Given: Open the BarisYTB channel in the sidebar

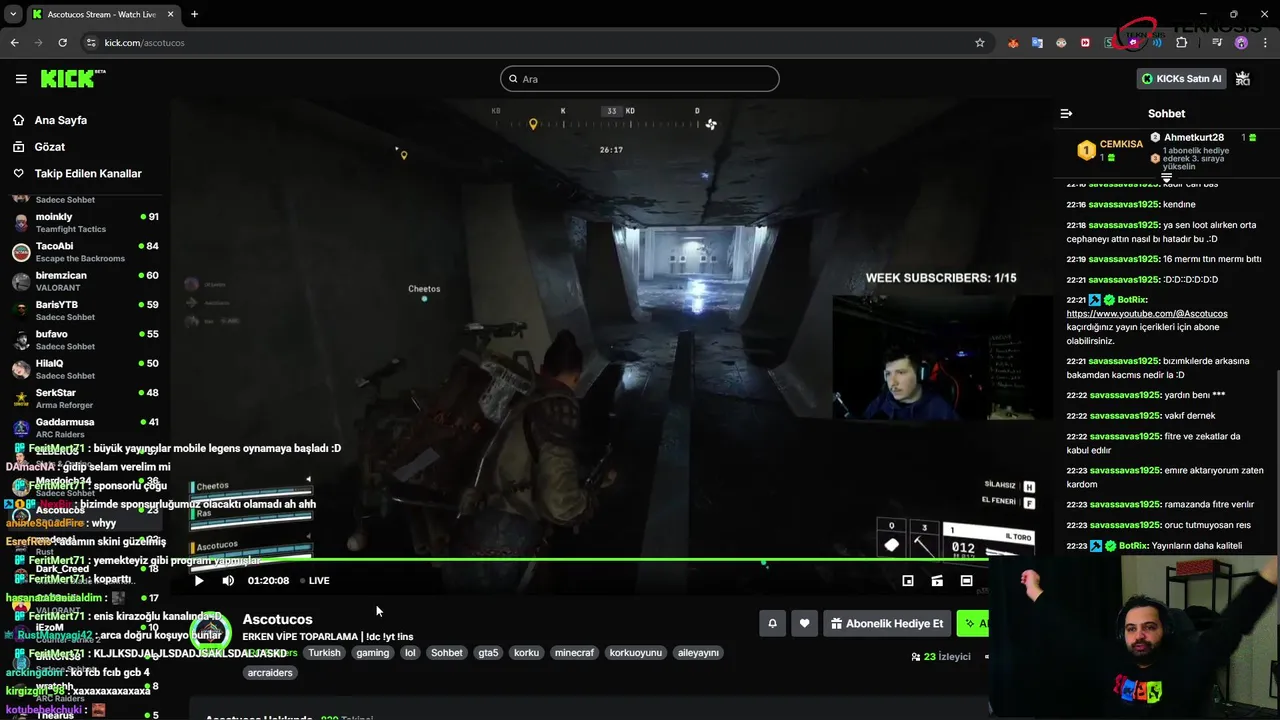Looking at the screenshot, I should pos(85,311).
